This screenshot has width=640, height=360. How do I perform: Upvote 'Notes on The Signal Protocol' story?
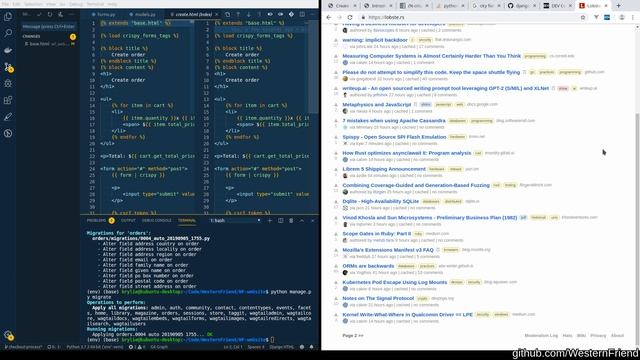[336, 298]
